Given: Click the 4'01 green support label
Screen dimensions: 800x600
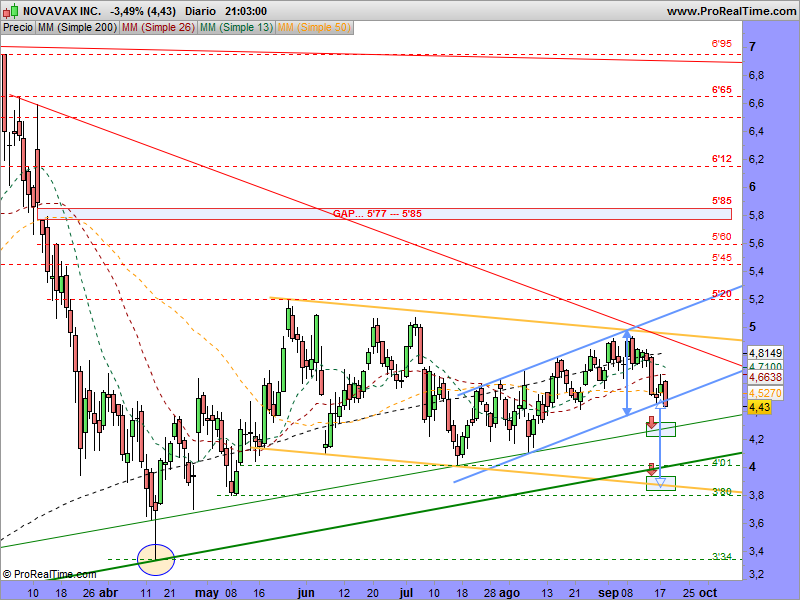Looking at the screenshot, I should click(x=721, y=463).
